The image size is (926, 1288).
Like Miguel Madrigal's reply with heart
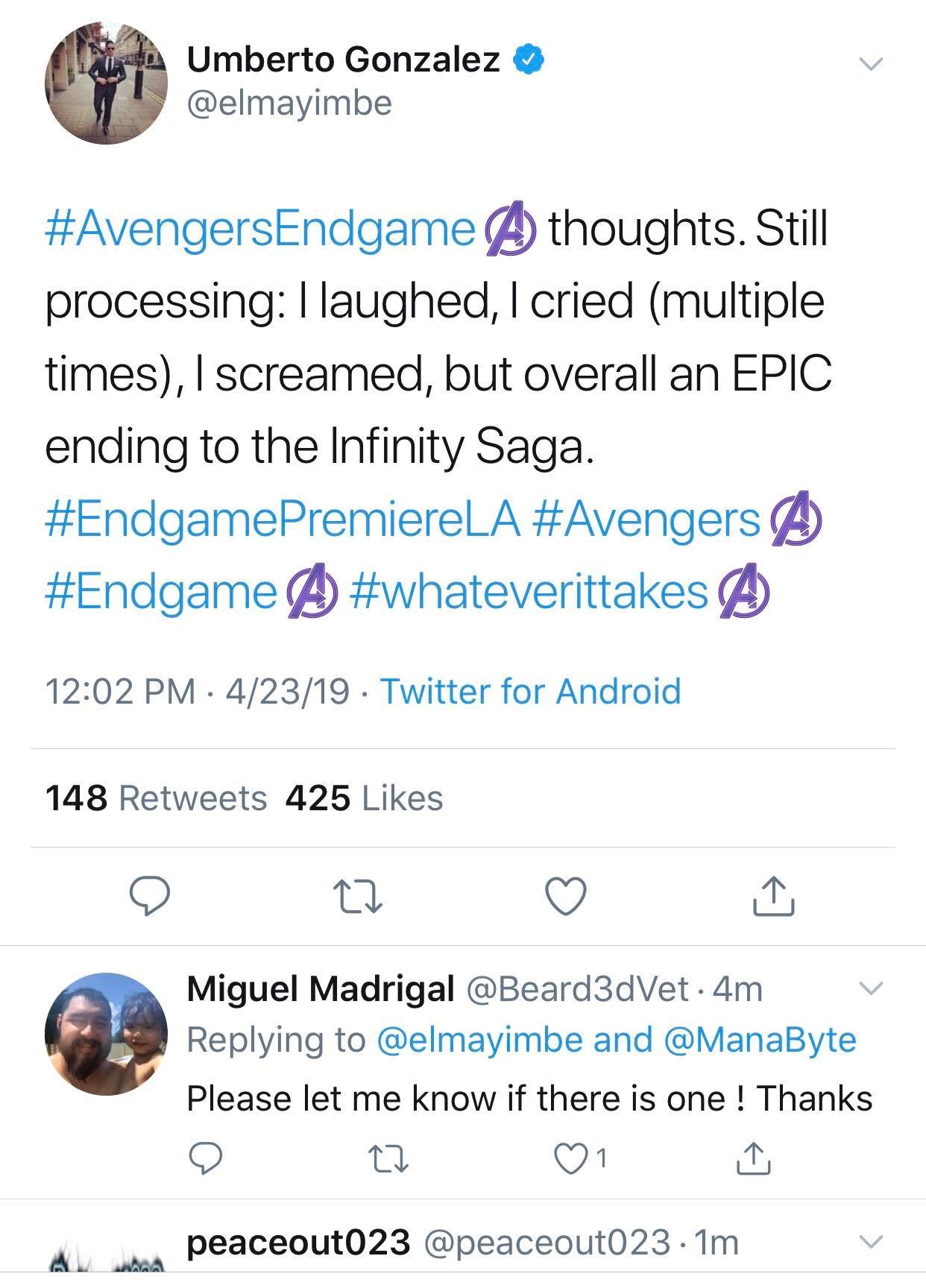(571, 1158)
